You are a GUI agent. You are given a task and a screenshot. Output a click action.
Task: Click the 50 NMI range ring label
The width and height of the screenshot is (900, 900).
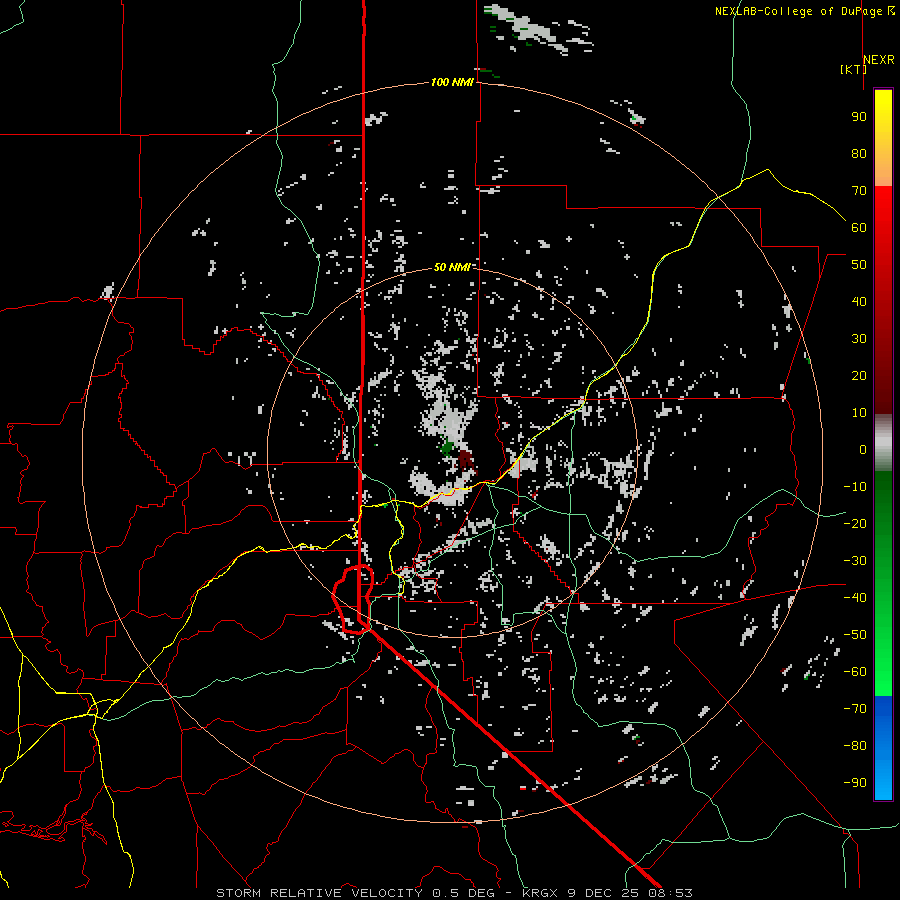[x=452, y=267]
